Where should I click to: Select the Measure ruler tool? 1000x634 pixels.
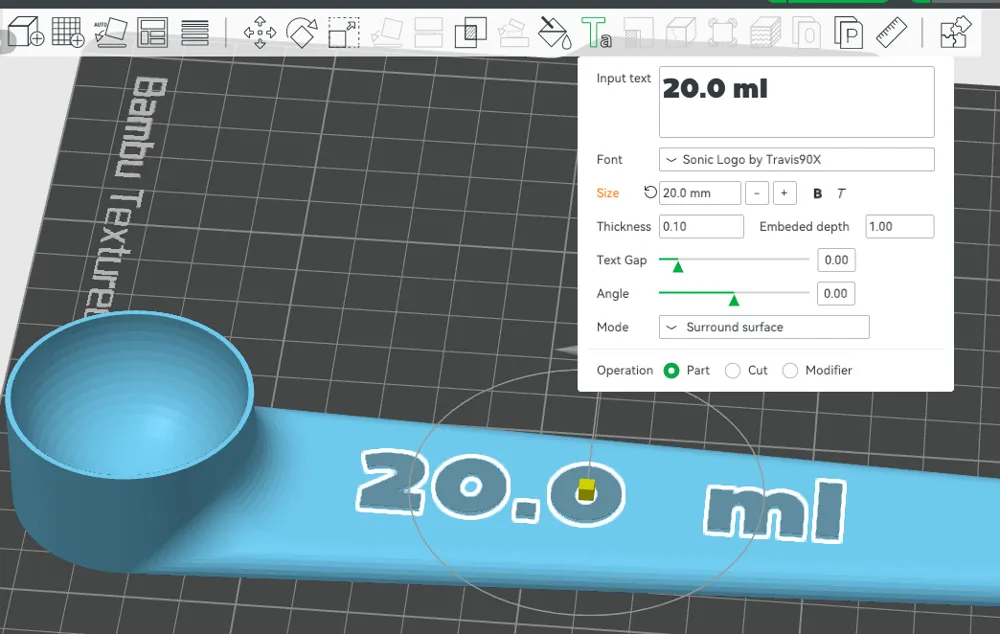click(x=891, y=32)
